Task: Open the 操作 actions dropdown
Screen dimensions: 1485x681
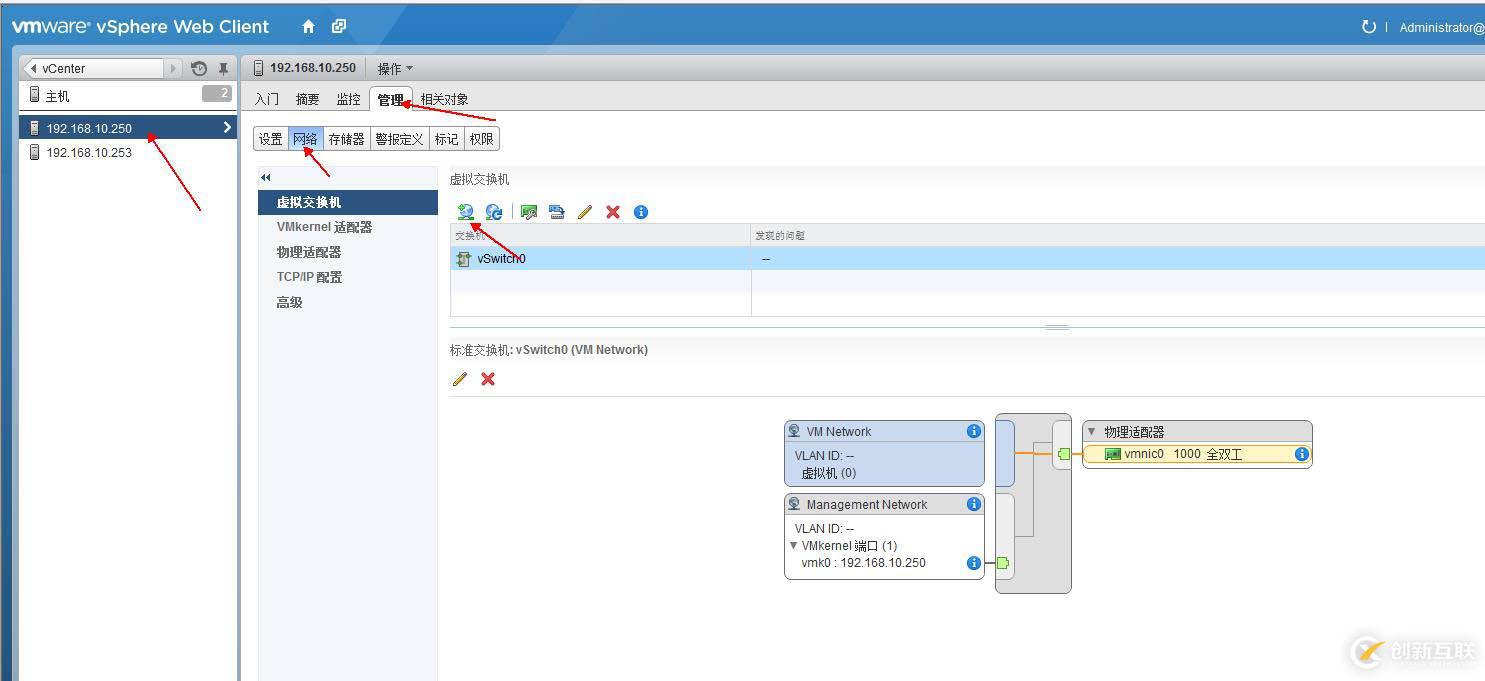Action: [395, 68]
